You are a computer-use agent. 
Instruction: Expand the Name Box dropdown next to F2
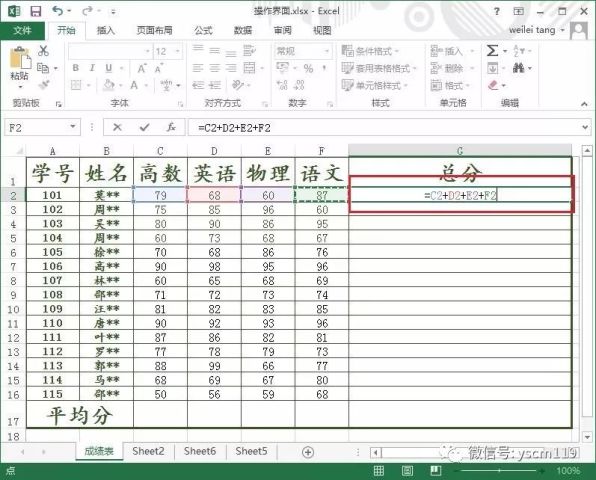73,127
